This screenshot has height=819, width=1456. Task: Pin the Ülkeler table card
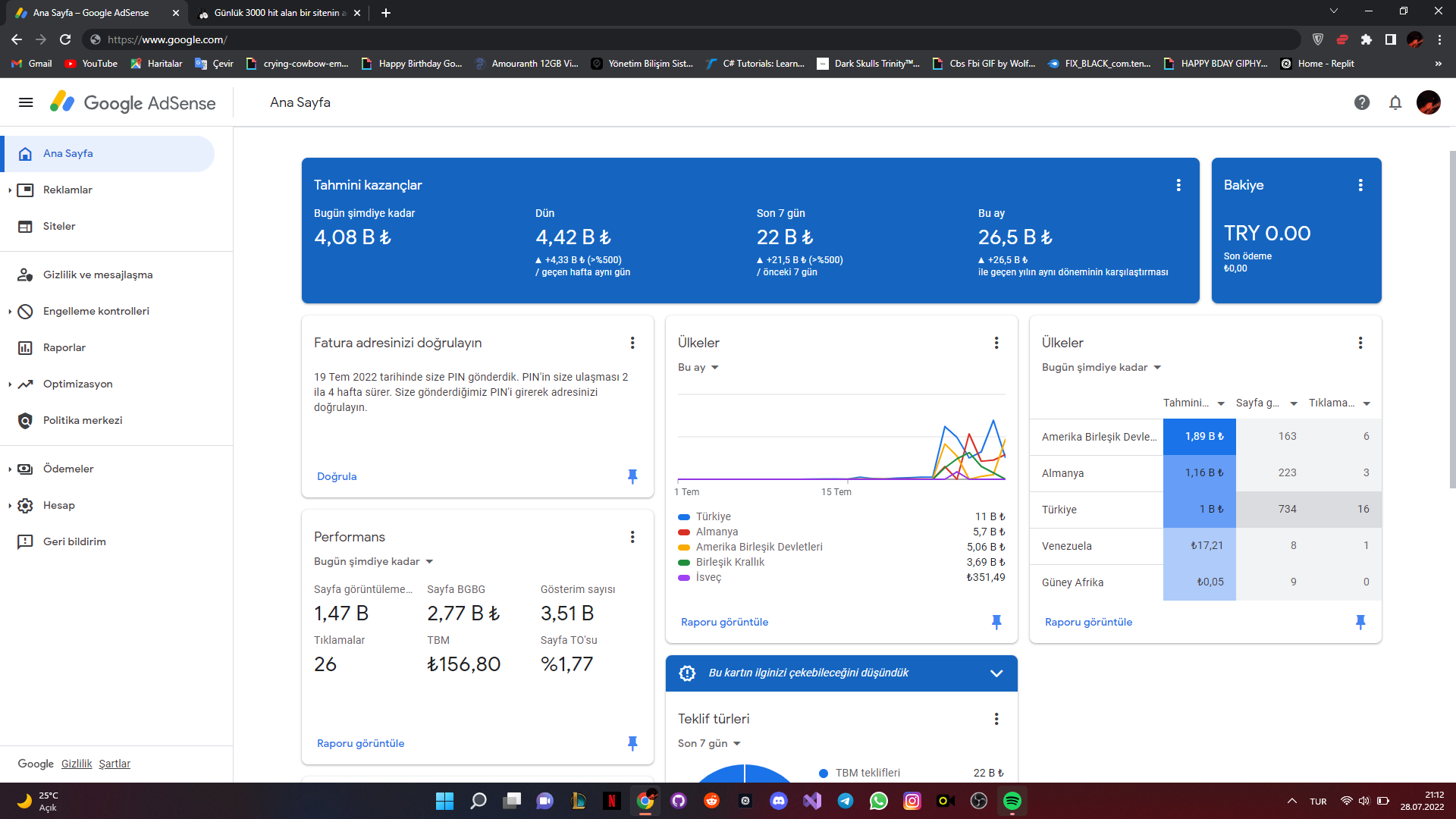point(1360,622)
